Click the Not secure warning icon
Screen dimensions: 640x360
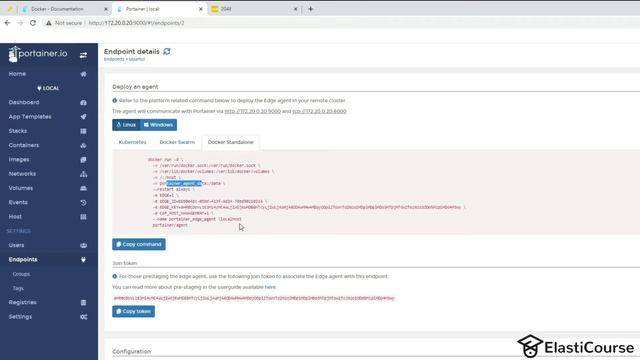click(x=49, y=23)
